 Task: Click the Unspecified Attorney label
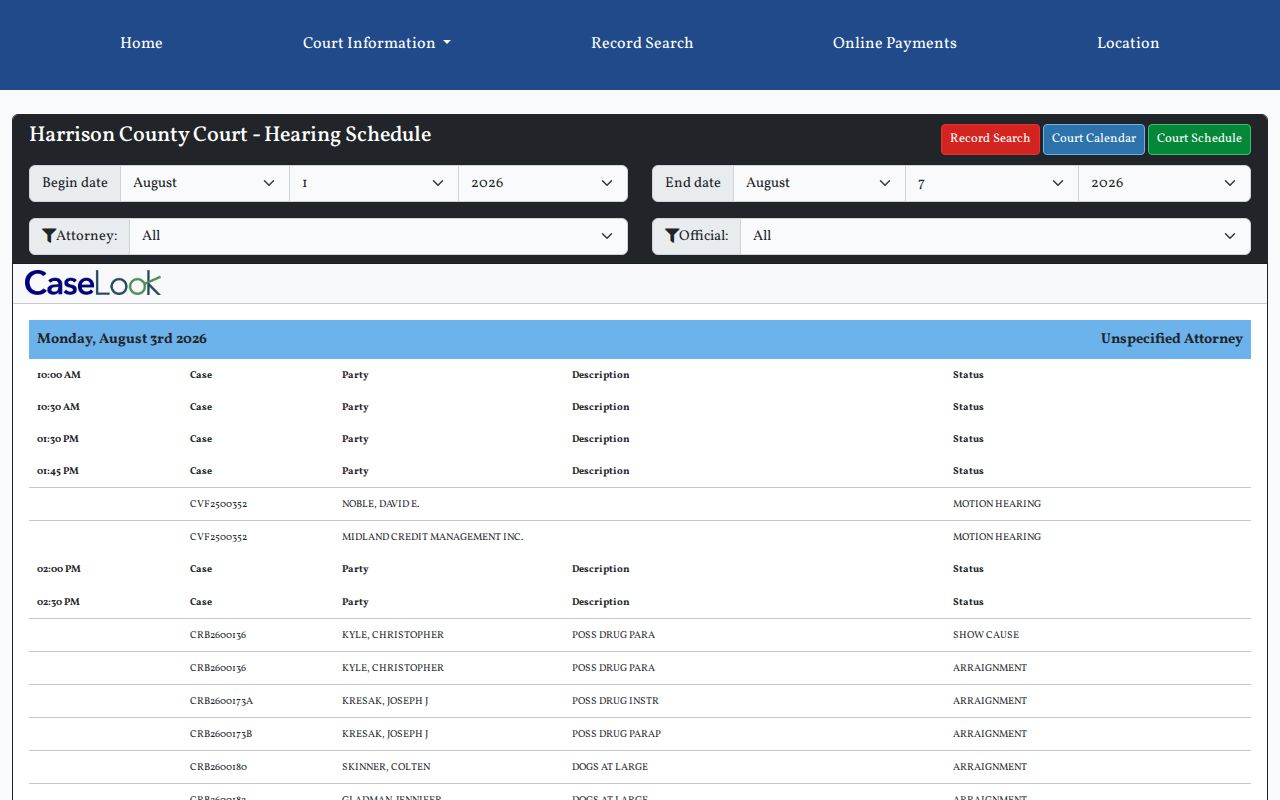pos(1172,339)
